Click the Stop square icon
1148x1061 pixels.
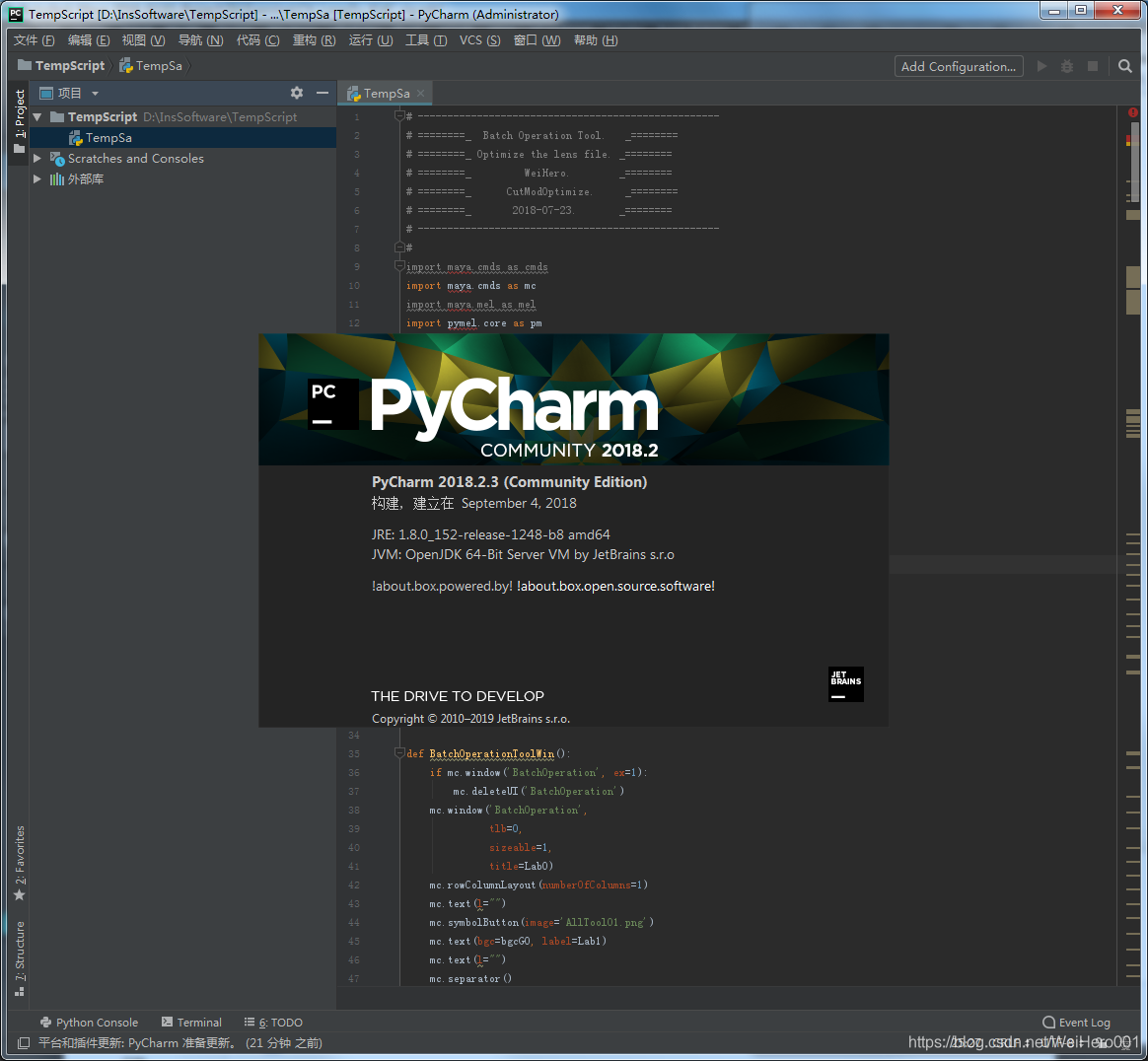(1093, 67)
